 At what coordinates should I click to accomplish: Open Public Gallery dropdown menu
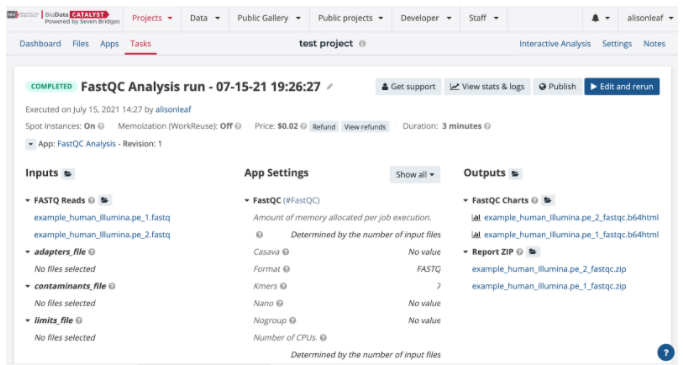click(x=269, y=18)
